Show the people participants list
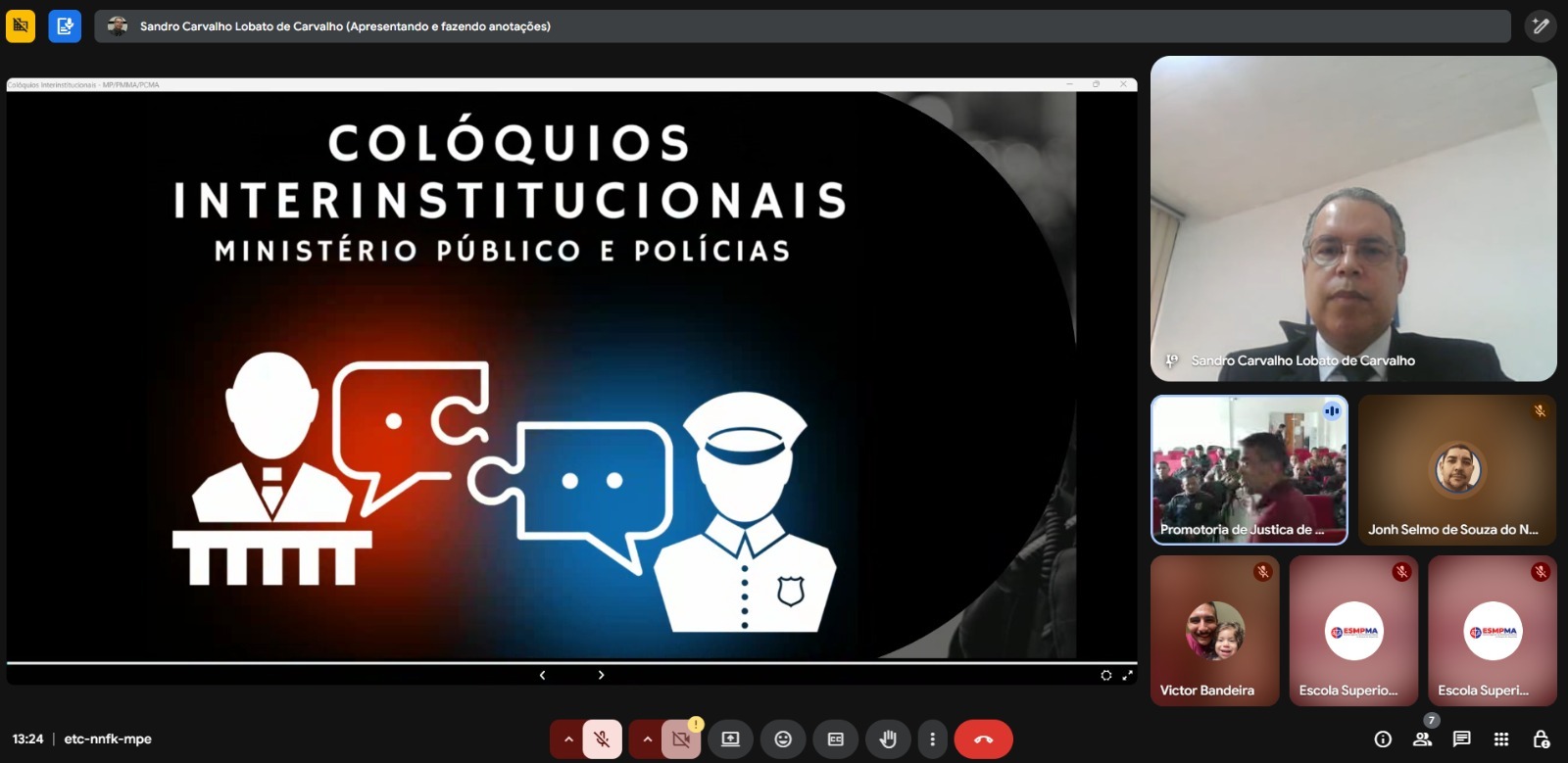Image resolution: width=1568 pixels, height=763 pixels. (1422, 739)
